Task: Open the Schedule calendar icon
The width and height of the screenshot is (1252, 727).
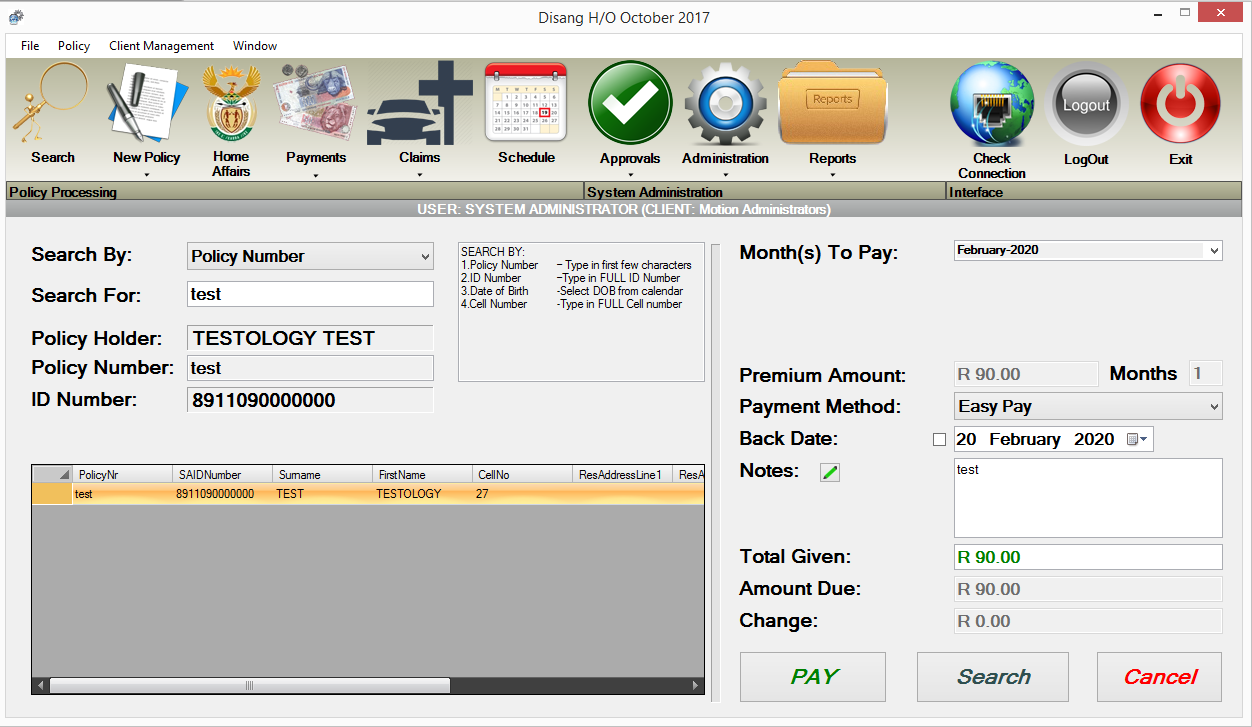Action: pyautogui.click(x=526, y=103)
